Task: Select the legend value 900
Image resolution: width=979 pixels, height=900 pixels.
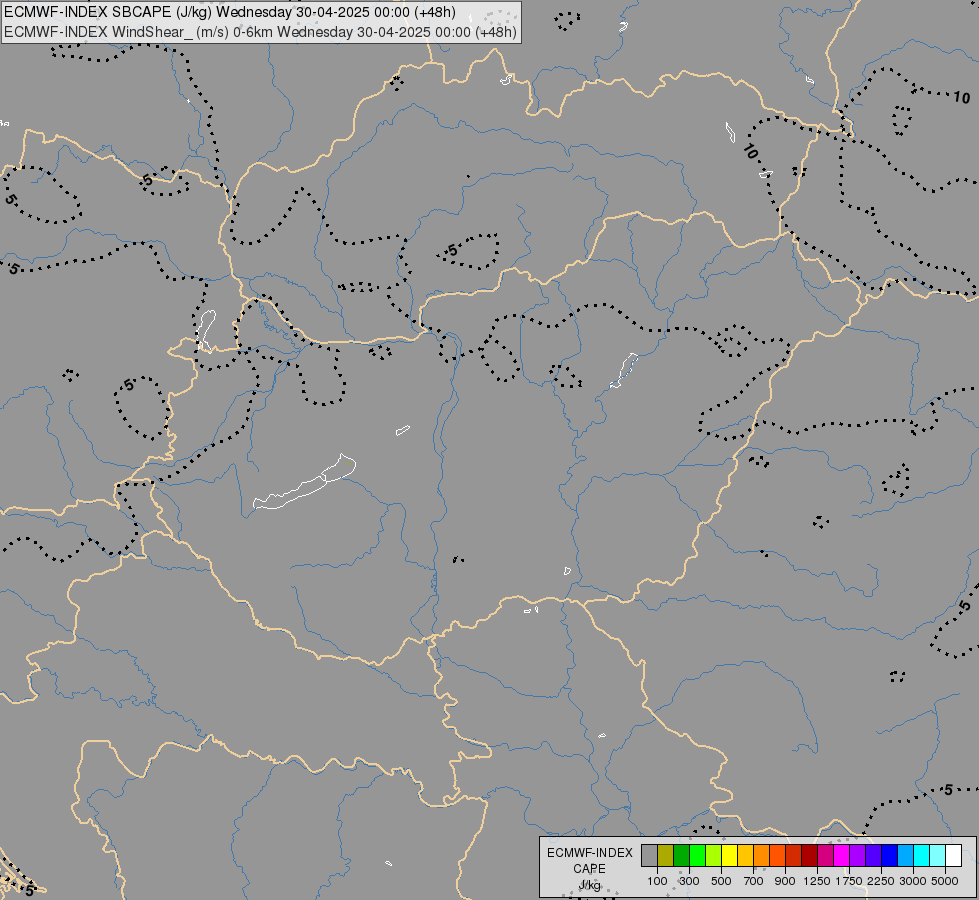Action: click(x=785, y=881)
